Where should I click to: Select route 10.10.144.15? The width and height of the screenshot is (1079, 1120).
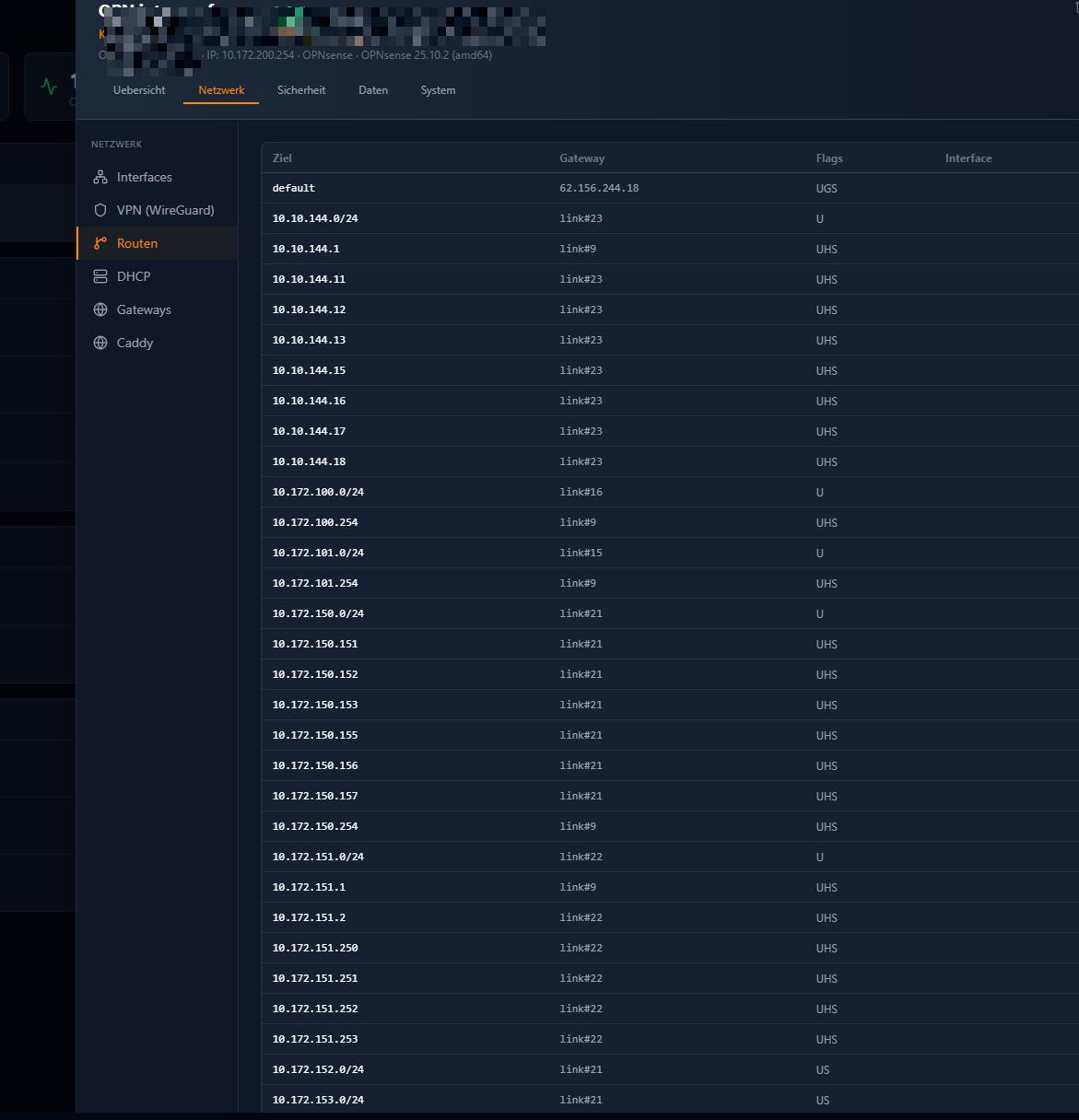point(670,370)
